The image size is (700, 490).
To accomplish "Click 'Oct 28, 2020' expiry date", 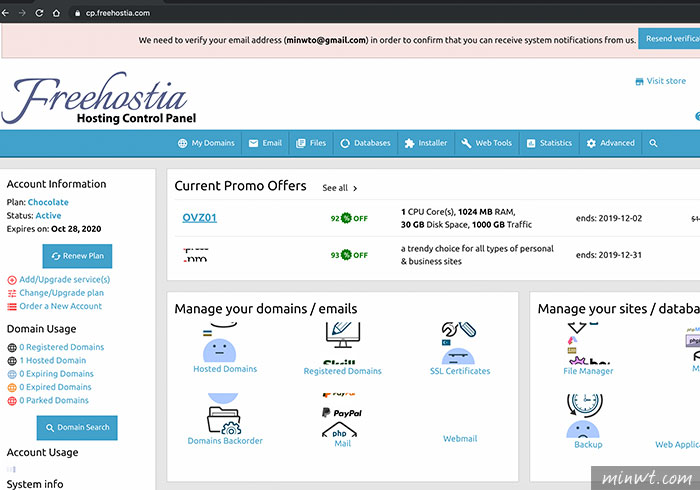I will pyautogui.click(x=76, y=229).
